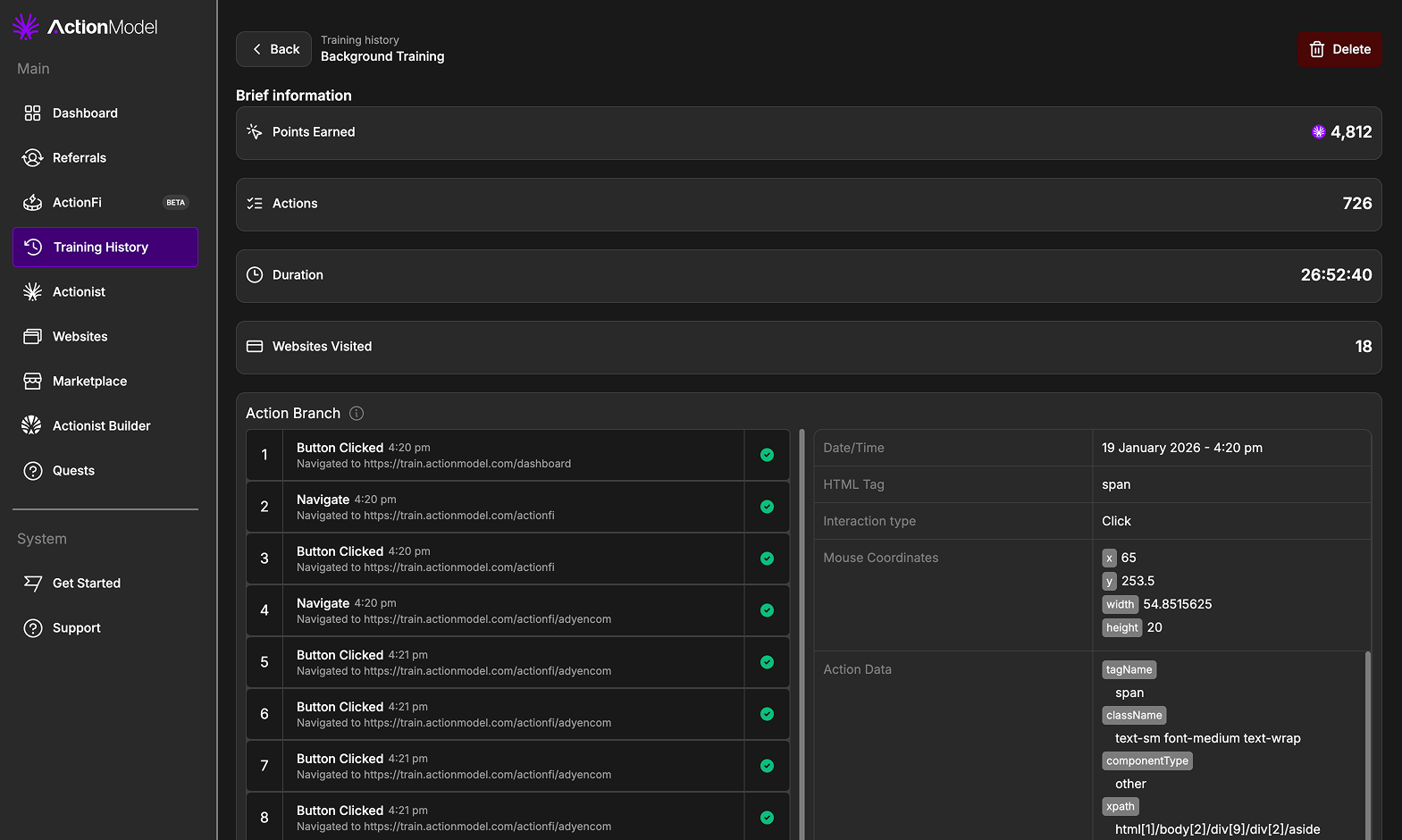Screen dimensions: 1402x840
Task: Click the ActionModel logo icon
Action: click(26, 27)
